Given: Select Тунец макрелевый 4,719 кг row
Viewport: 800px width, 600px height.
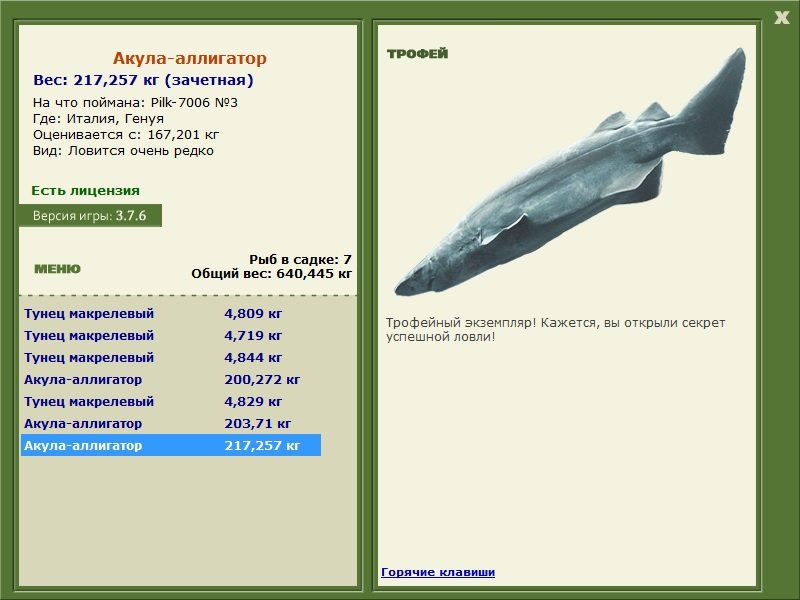Looking at the screenshot, I should click(171, 335).
